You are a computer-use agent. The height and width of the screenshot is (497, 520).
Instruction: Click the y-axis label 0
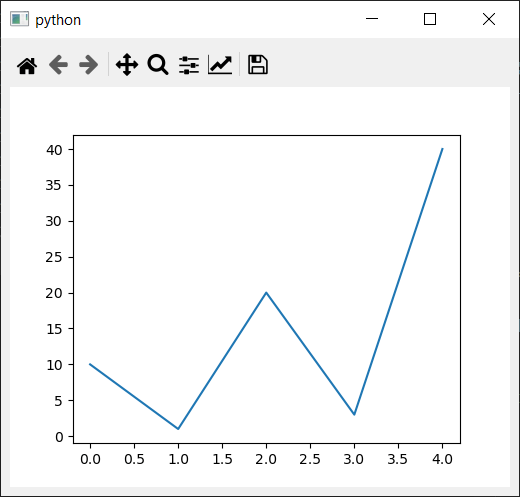point(59,437)
